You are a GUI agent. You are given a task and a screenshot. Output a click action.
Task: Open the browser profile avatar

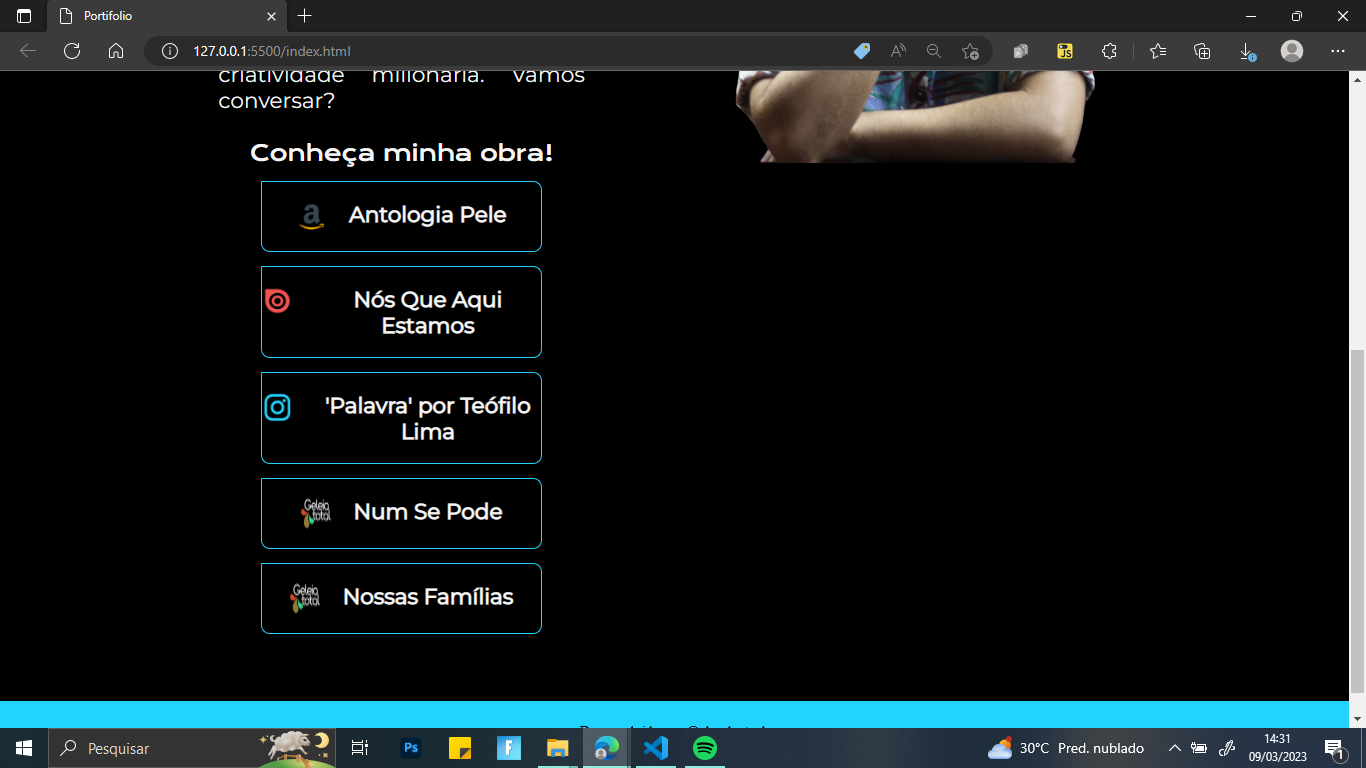click(1292, 51)
